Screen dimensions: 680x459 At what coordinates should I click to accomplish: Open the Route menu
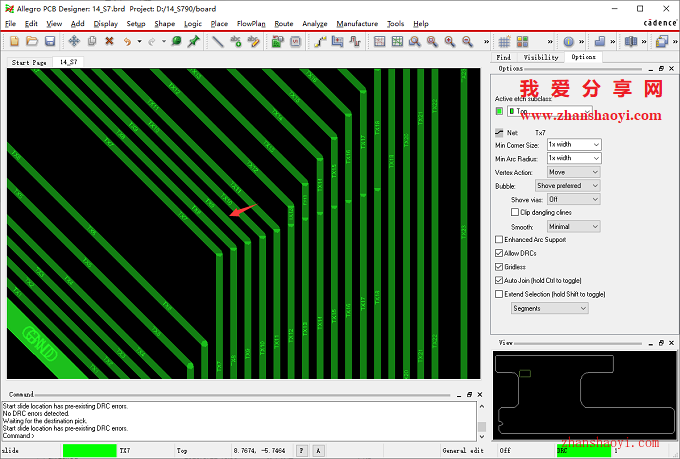coord(284,24)
